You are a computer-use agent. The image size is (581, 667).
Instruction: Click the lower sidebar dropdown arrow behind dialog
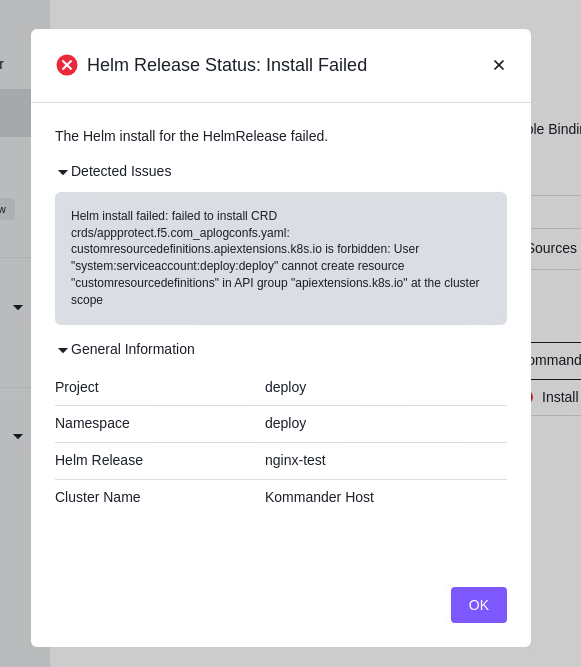(x=18, y=436)
